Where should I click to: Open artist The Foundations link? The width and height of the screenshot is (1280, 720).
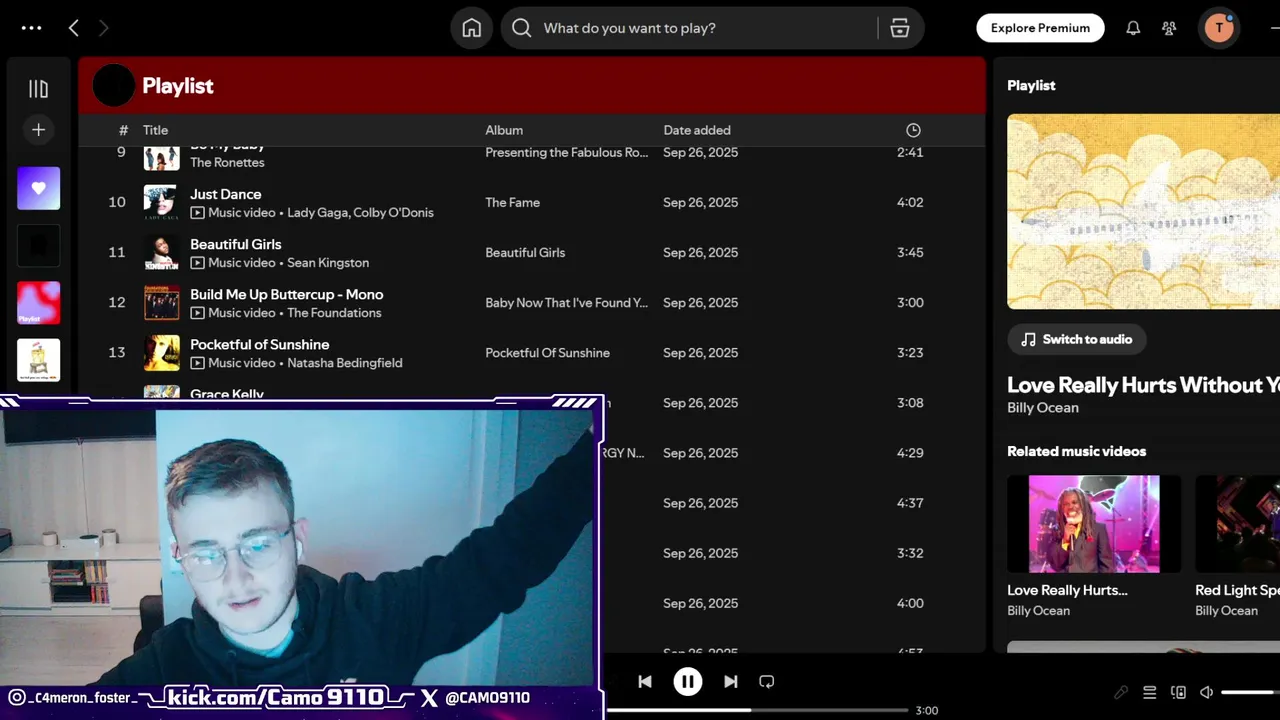(334, 313)
